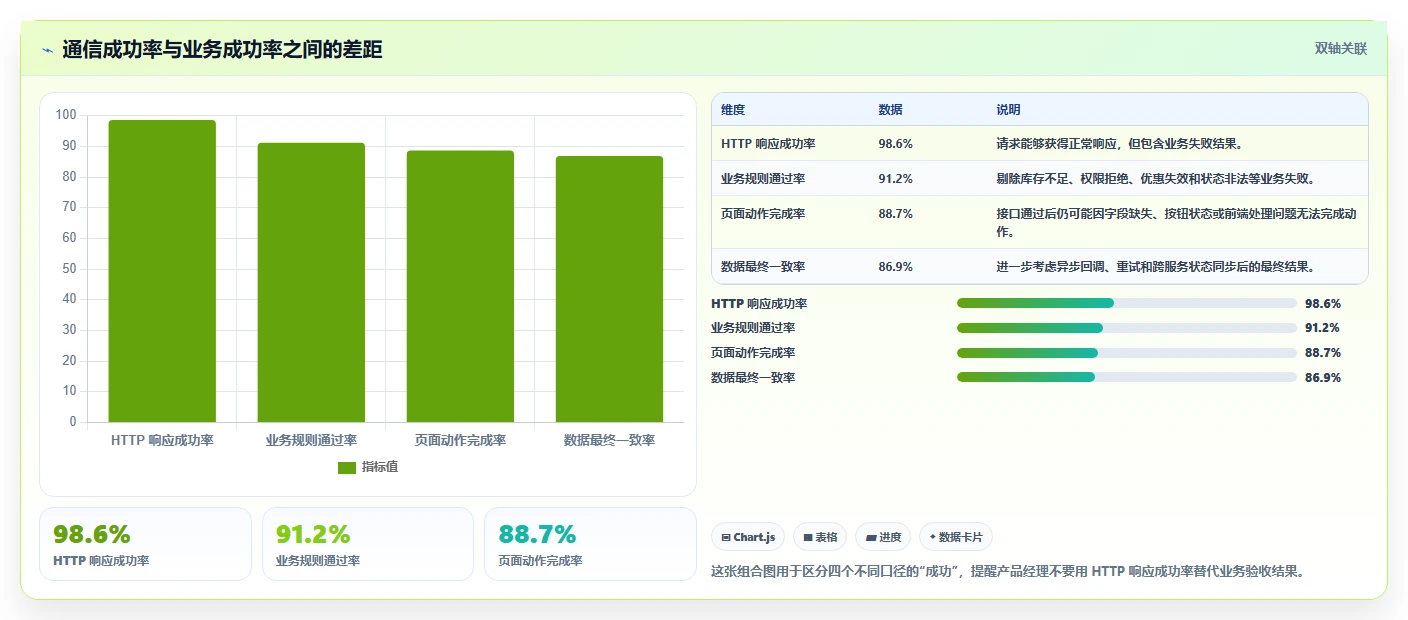Screen dimensions: 1408x620
Task: Click the HTTP 响应成功率 chart bar
Action: tap(162, 271)
